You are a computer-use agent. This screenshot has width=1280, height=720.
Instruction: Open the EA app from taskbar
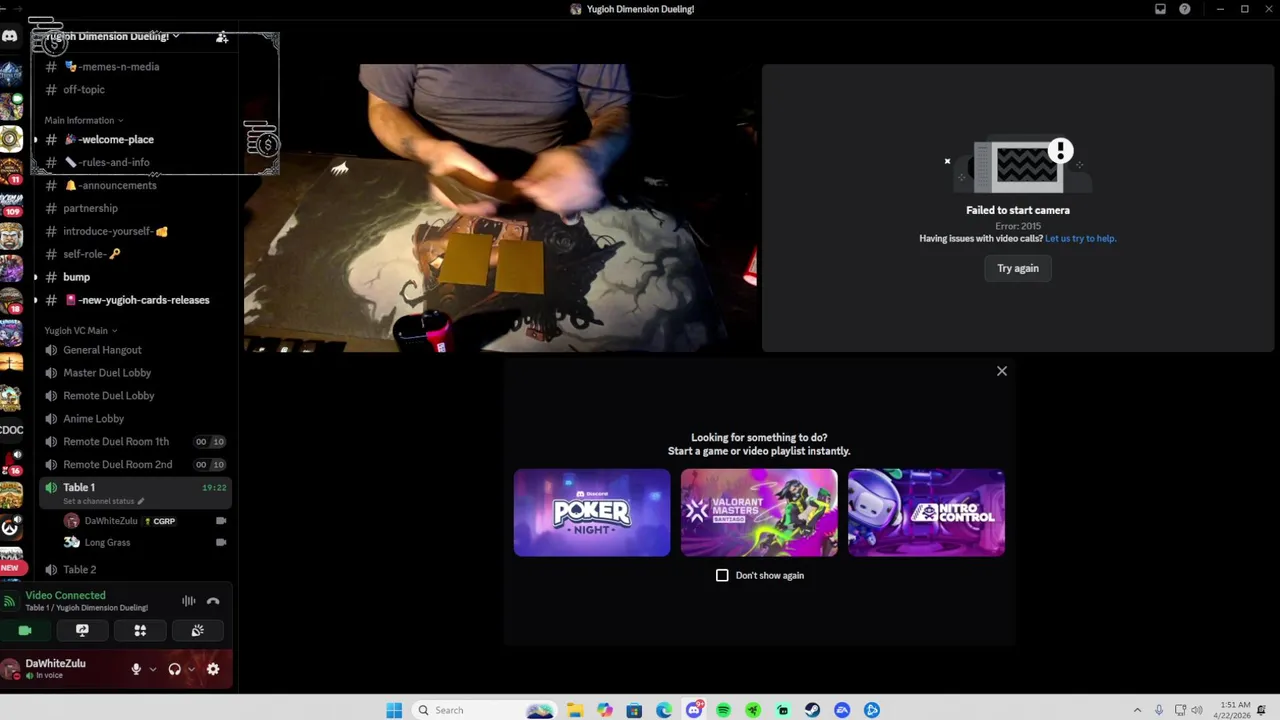coord(842,710)
